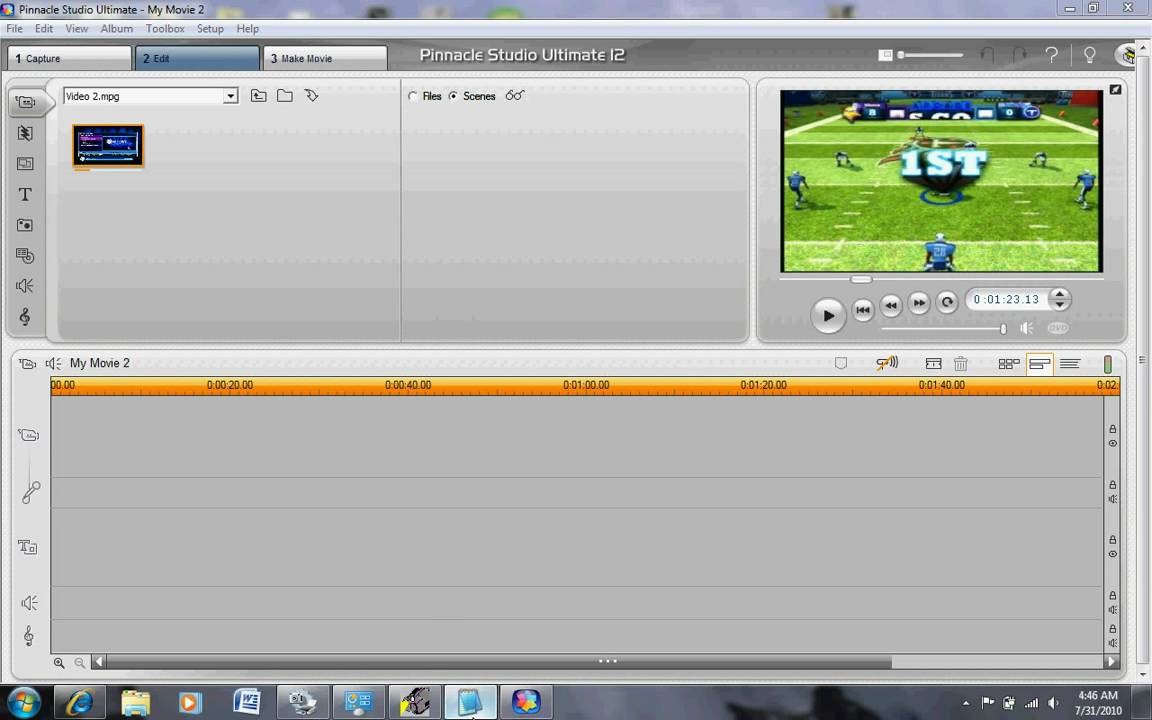Open the Video 2.mpg dropdown list

(x=231, y=96)
